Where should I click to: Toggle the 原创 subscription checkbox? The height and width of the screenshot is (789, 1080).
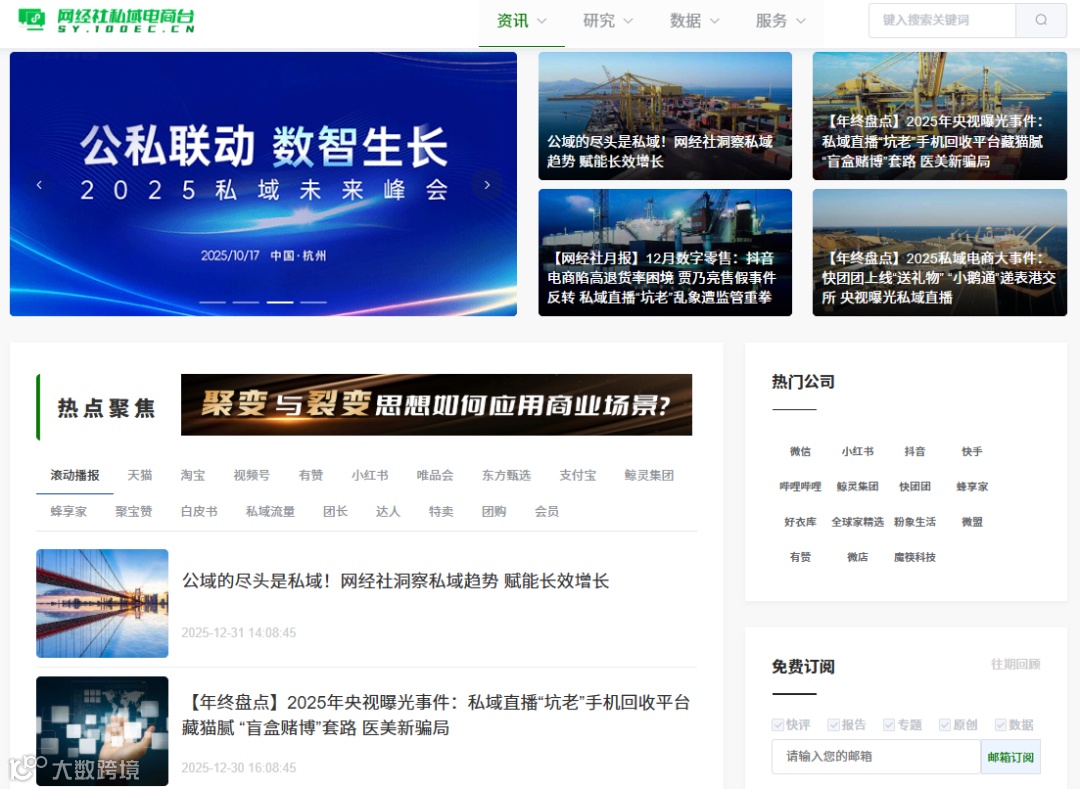(x=945, y=725)
